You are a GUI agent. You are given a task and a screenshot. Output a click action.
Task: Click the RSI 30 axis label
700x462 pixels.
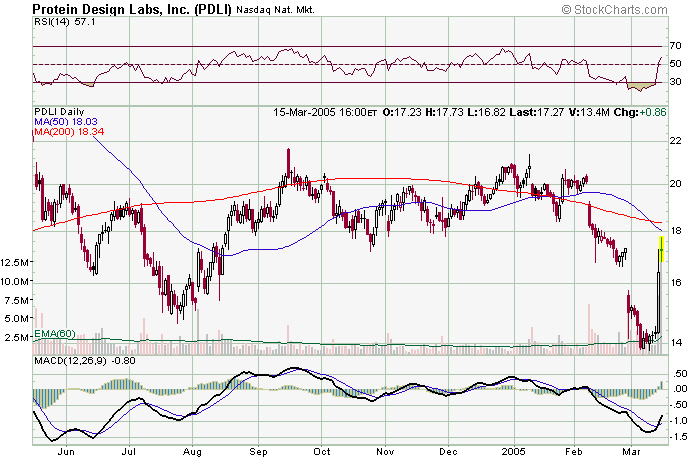point(675,82)
